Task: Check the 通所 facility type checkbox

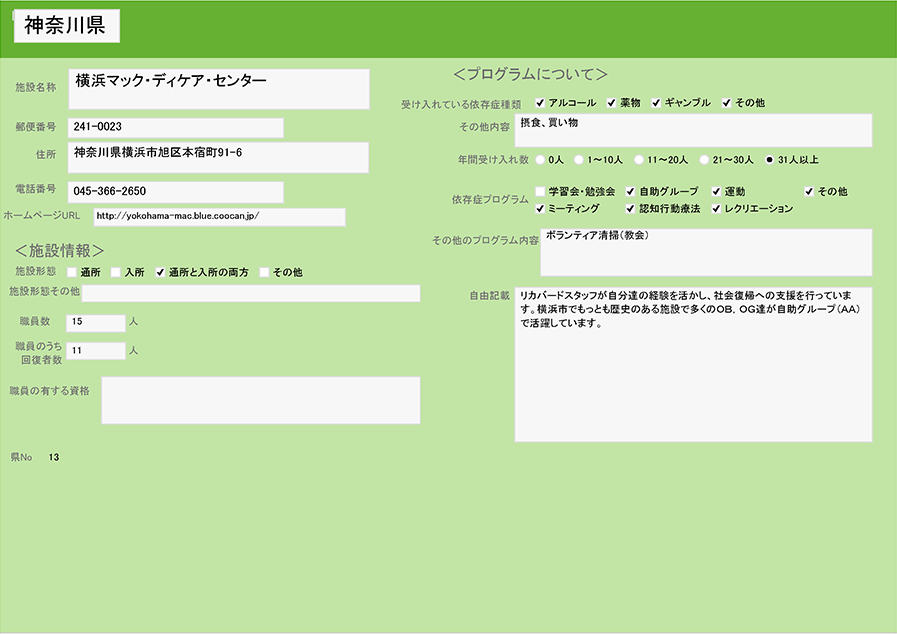Action: click(72, 272)
